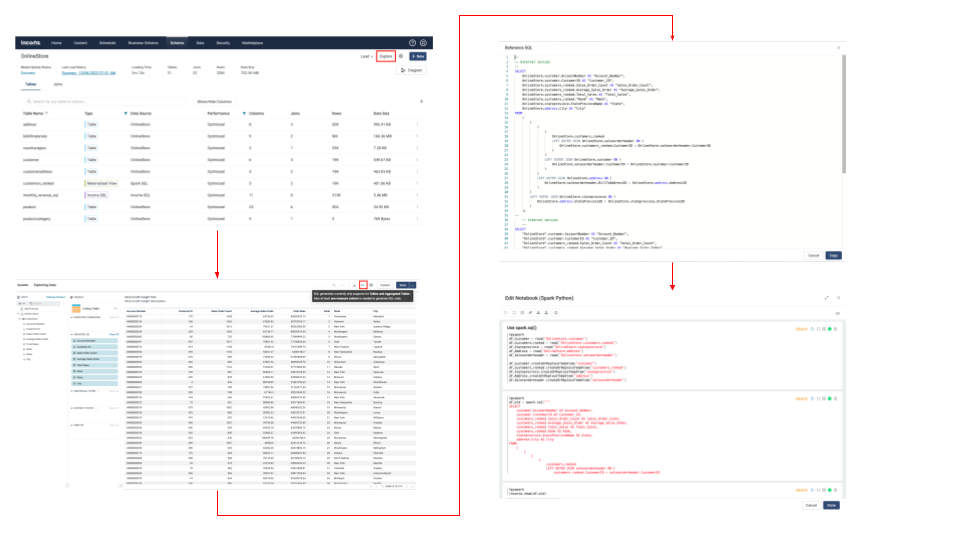960x540 pixels.
Task: Open the three-dot menu for address row
Action: [421, 124]
